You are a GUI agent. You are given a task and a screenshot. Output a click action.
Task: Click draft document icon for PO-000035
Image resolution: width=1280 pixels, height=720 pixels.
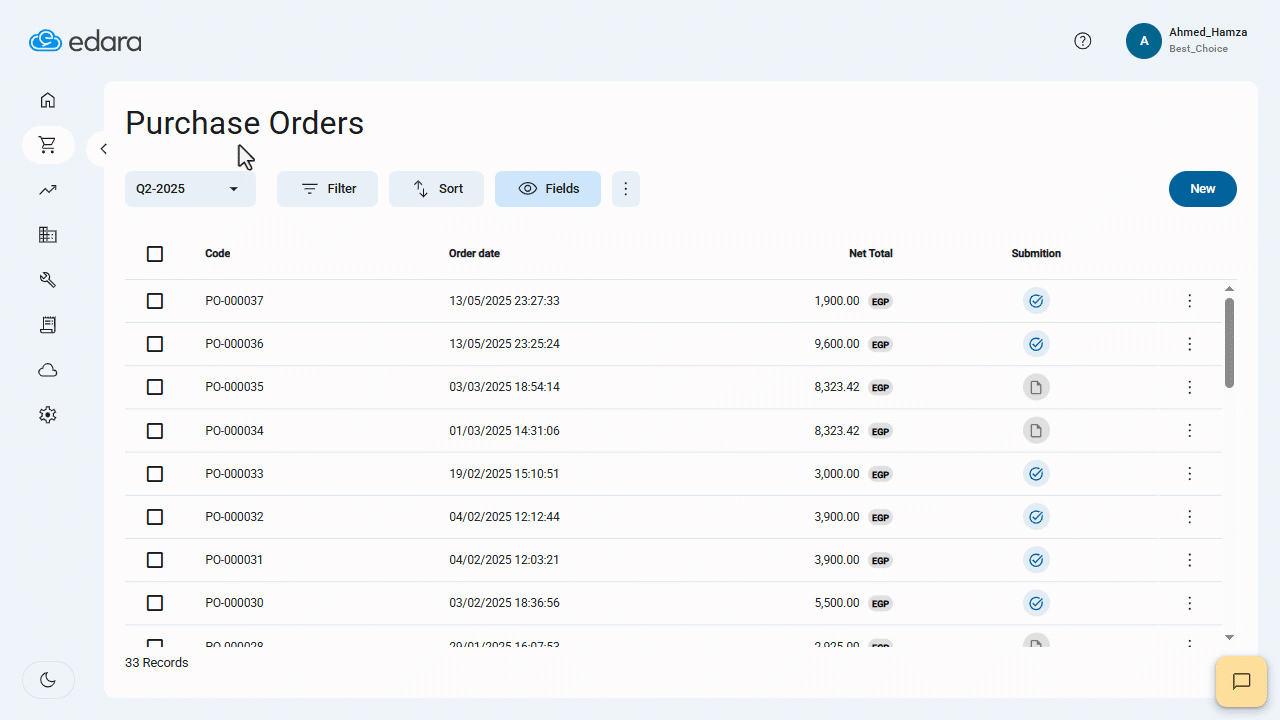(1036, 387)
